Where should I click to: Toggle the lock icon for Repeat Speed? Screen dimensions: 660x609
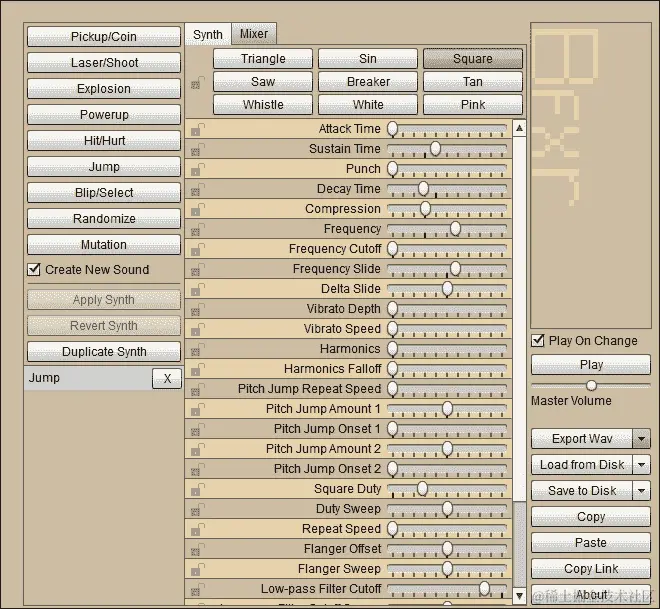197,529
